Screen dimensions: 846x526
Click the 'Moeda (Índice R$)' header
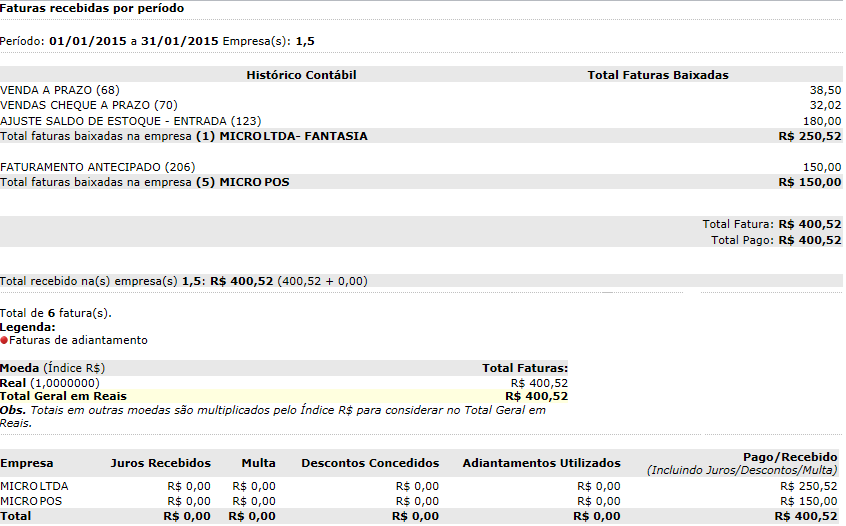pyautogui.click(x=52, y=368)
